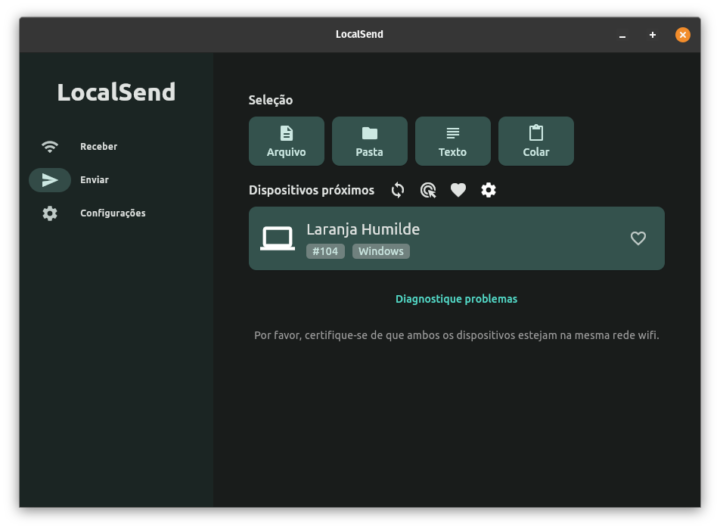Click the laptop icon of Laranja Humilde

click(277, 238)
